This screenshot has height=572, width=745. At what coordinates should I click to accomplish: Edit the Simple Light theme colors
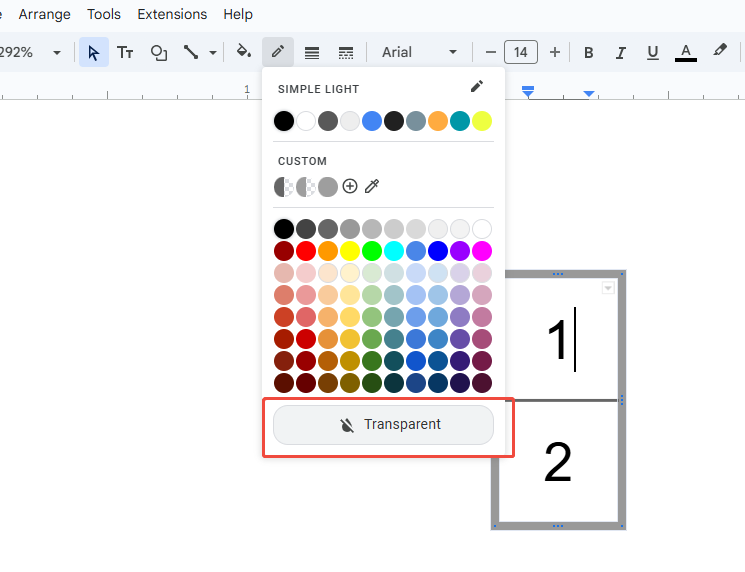tap(477, 88)
